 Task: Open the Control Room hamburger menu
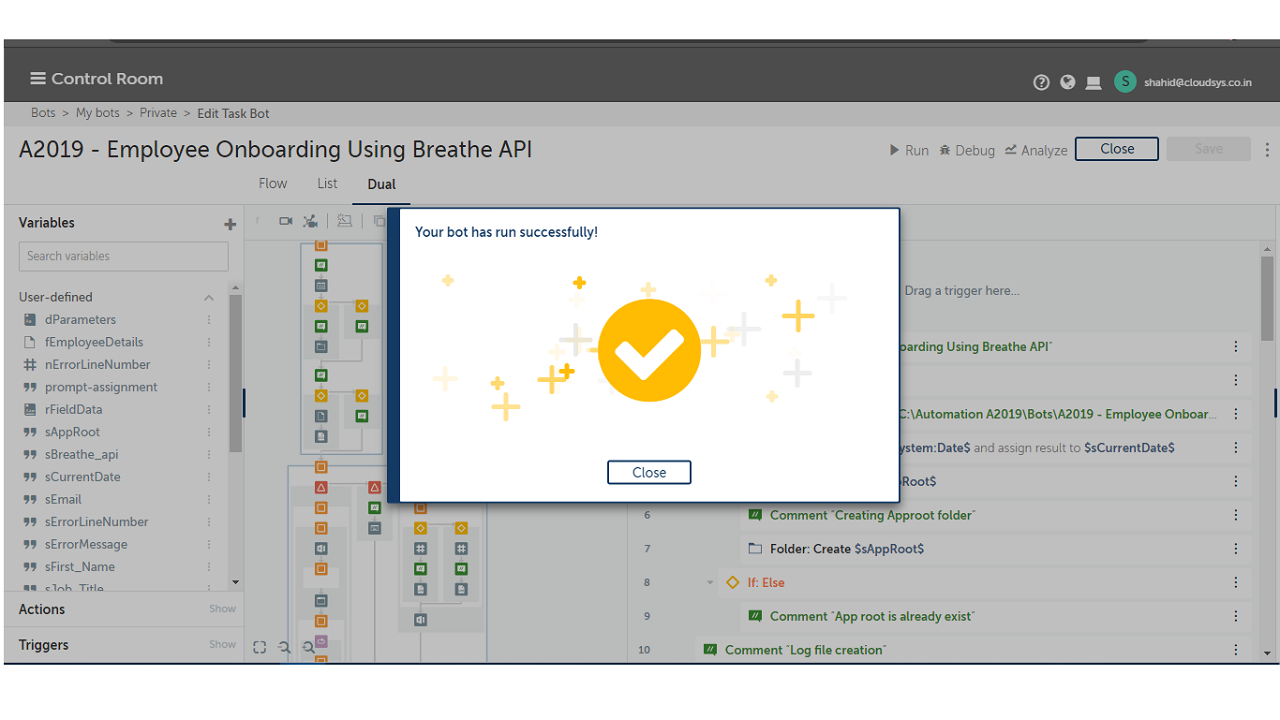pyautogui.click(x=38, y=79)
